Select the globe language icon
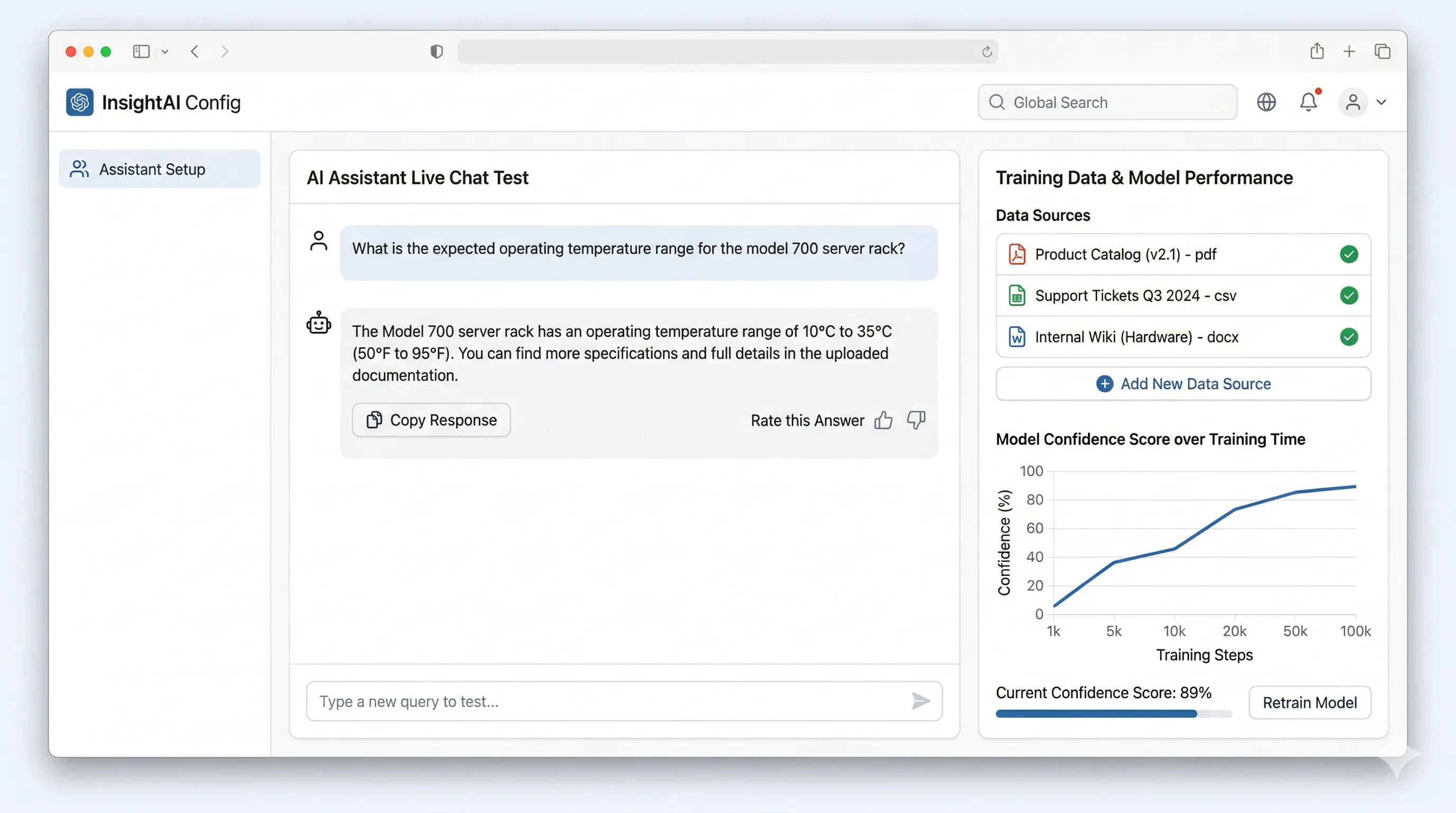The width and height of the screenshot is (1456, 813). coord(1266,102)
